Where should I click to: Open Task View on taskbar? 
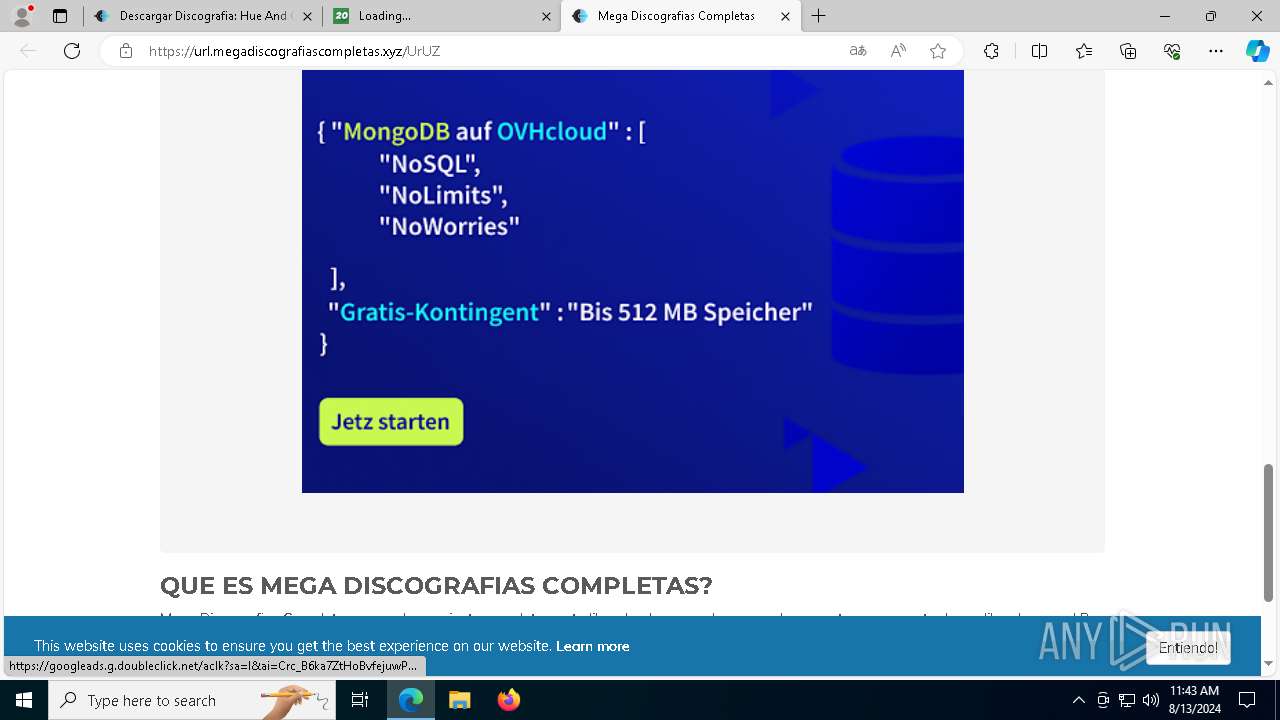pos(360,700)
